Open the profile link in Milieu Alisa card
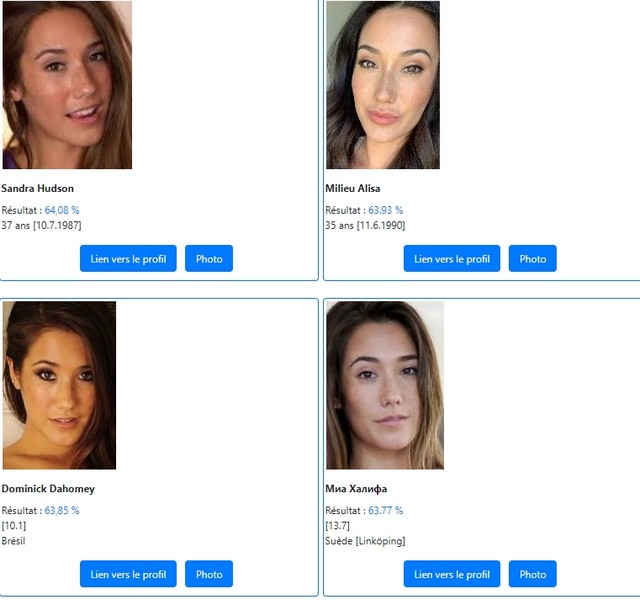Screen dimensions: 640x600 tap(452, 258)
